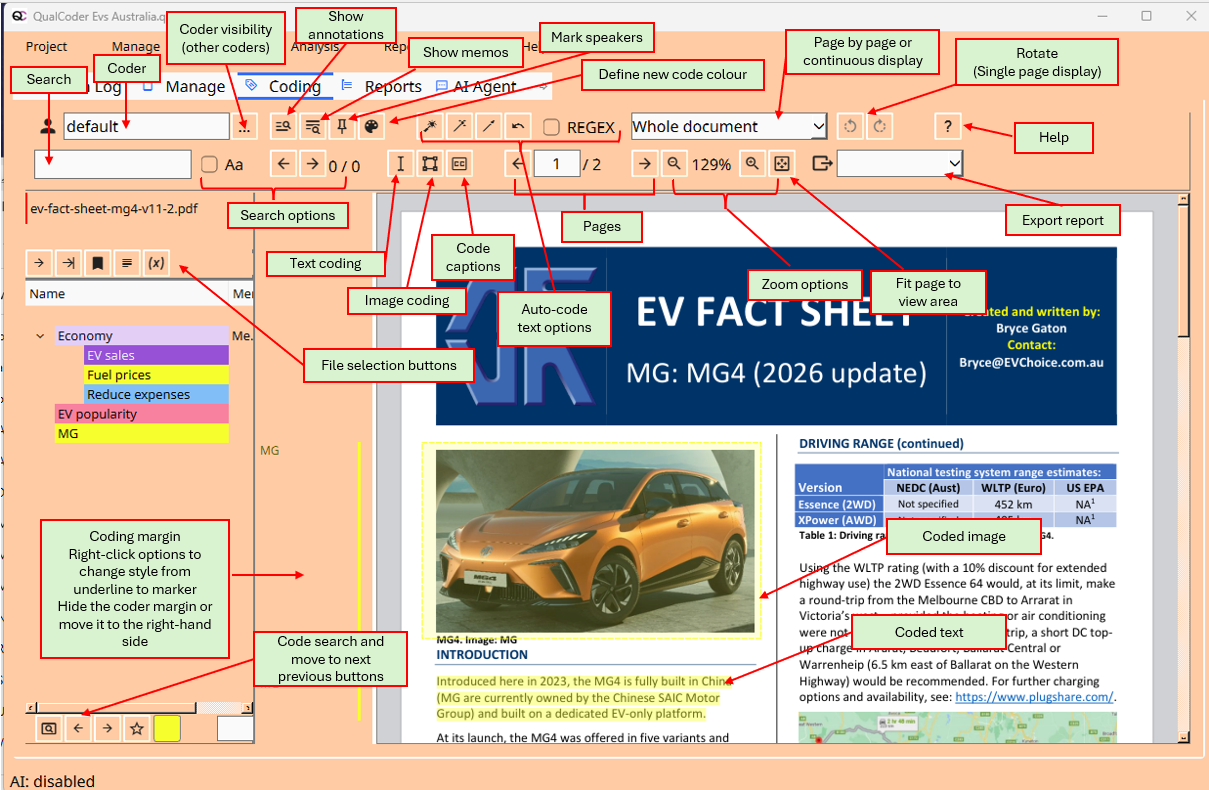Click the third auto-code wand icon

point(488,126)
